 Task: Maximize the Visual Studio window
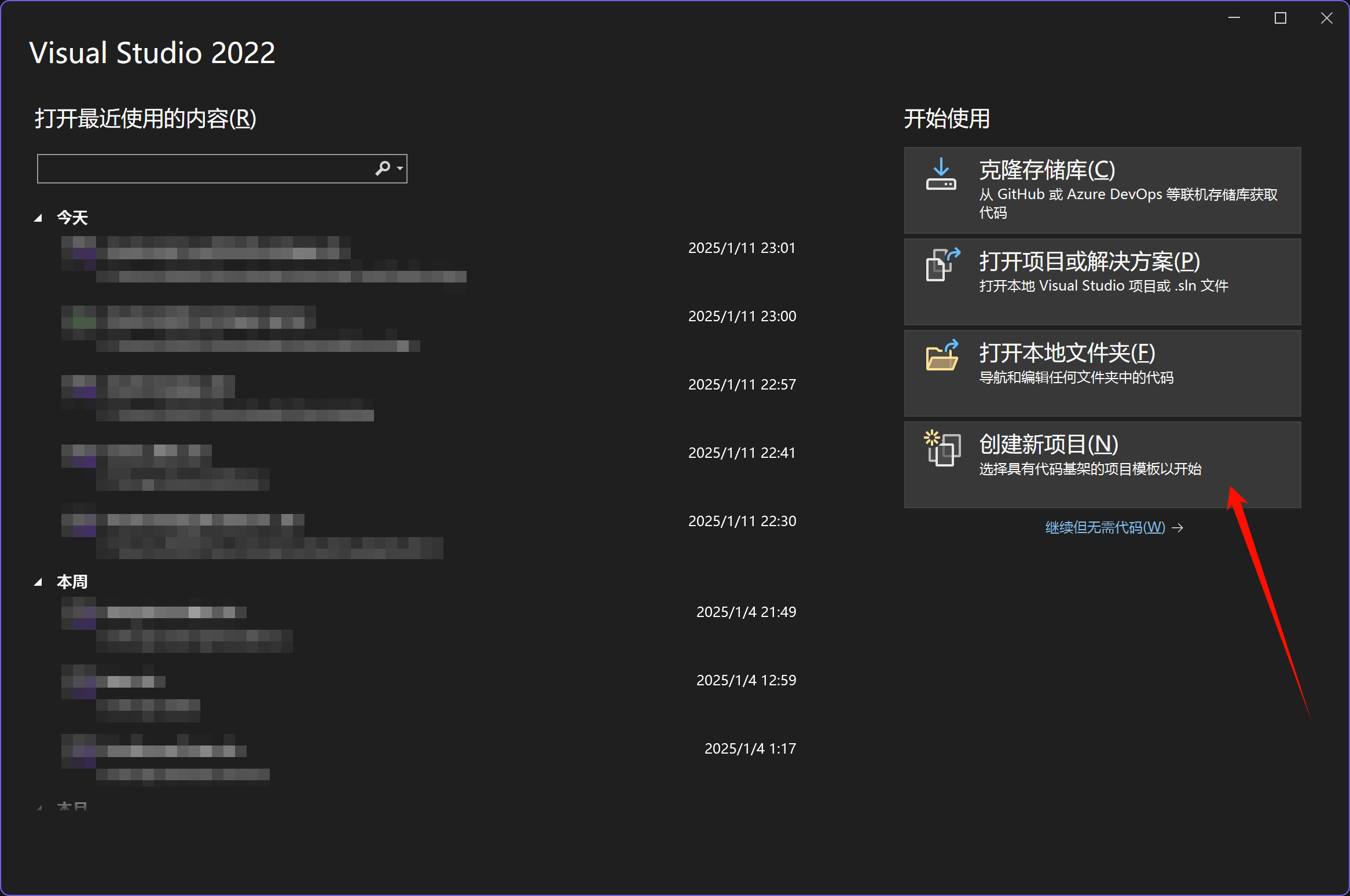coord(1281,18)
